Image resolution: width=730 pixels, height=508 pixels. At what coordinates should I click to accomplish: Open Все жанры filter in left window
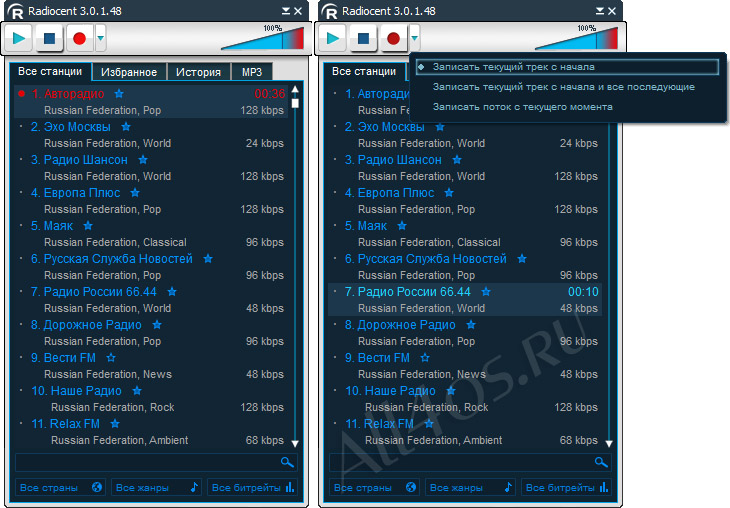[156, 488]
